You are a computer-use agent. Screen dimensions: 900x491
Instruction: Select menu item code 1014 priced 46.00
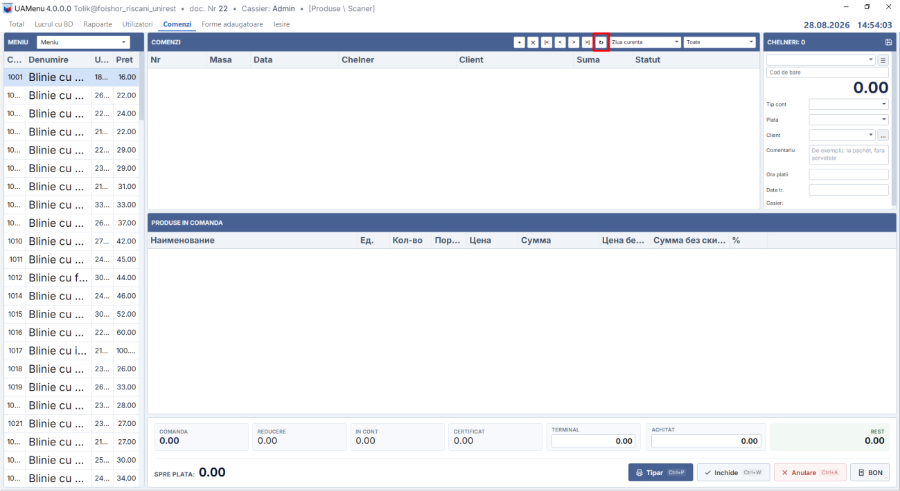72,296
